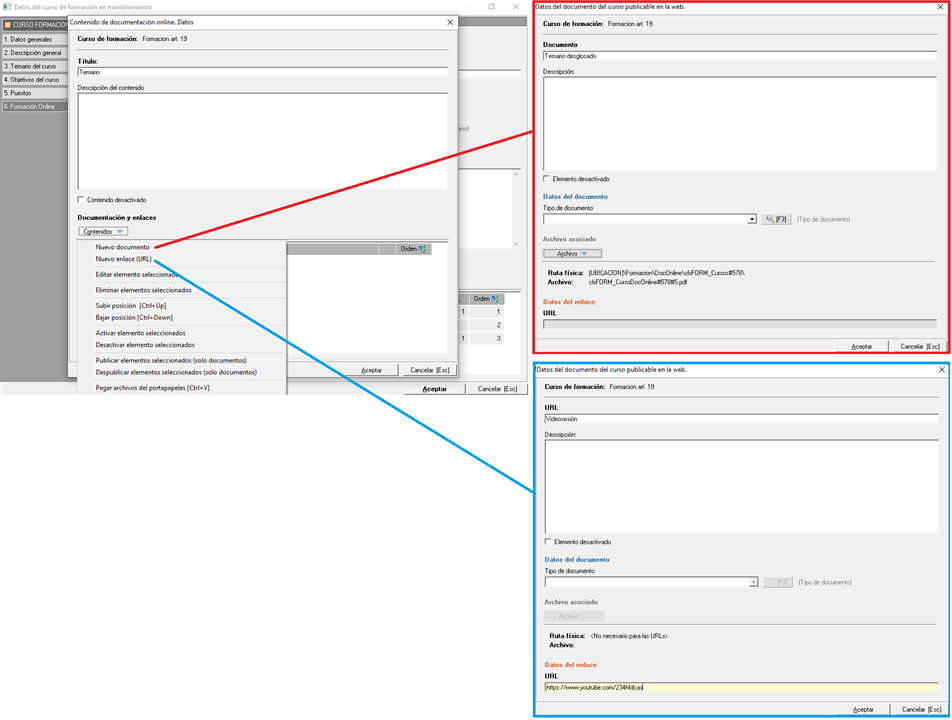Open the 1. Datos generales section
952x720 pixels.
click(34, 39)
